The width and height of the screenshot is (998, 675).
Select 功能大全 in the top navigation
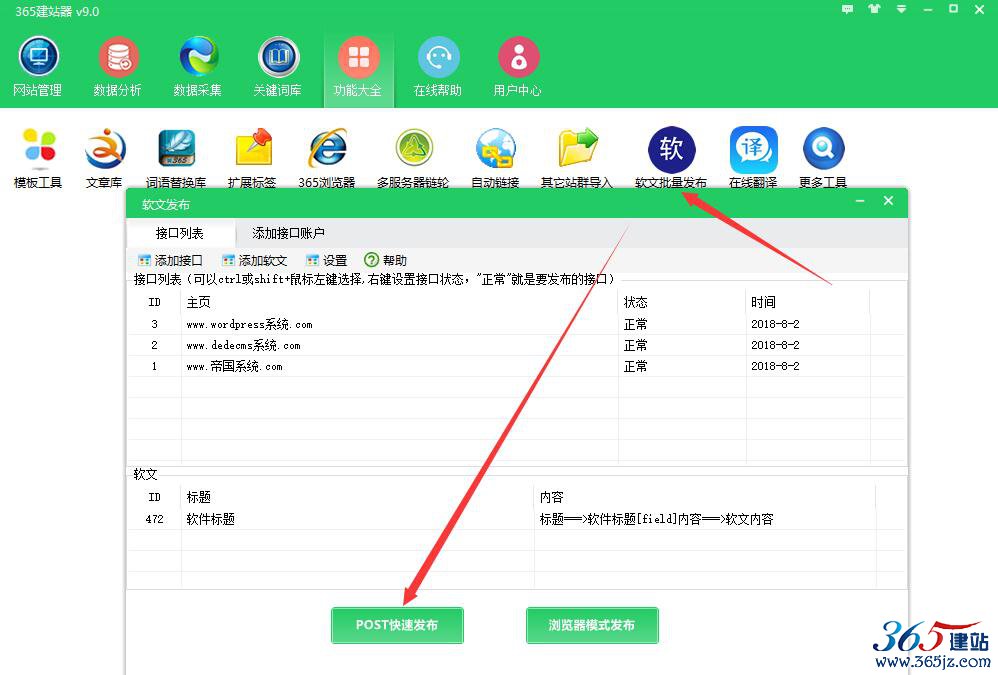(358, 69)
